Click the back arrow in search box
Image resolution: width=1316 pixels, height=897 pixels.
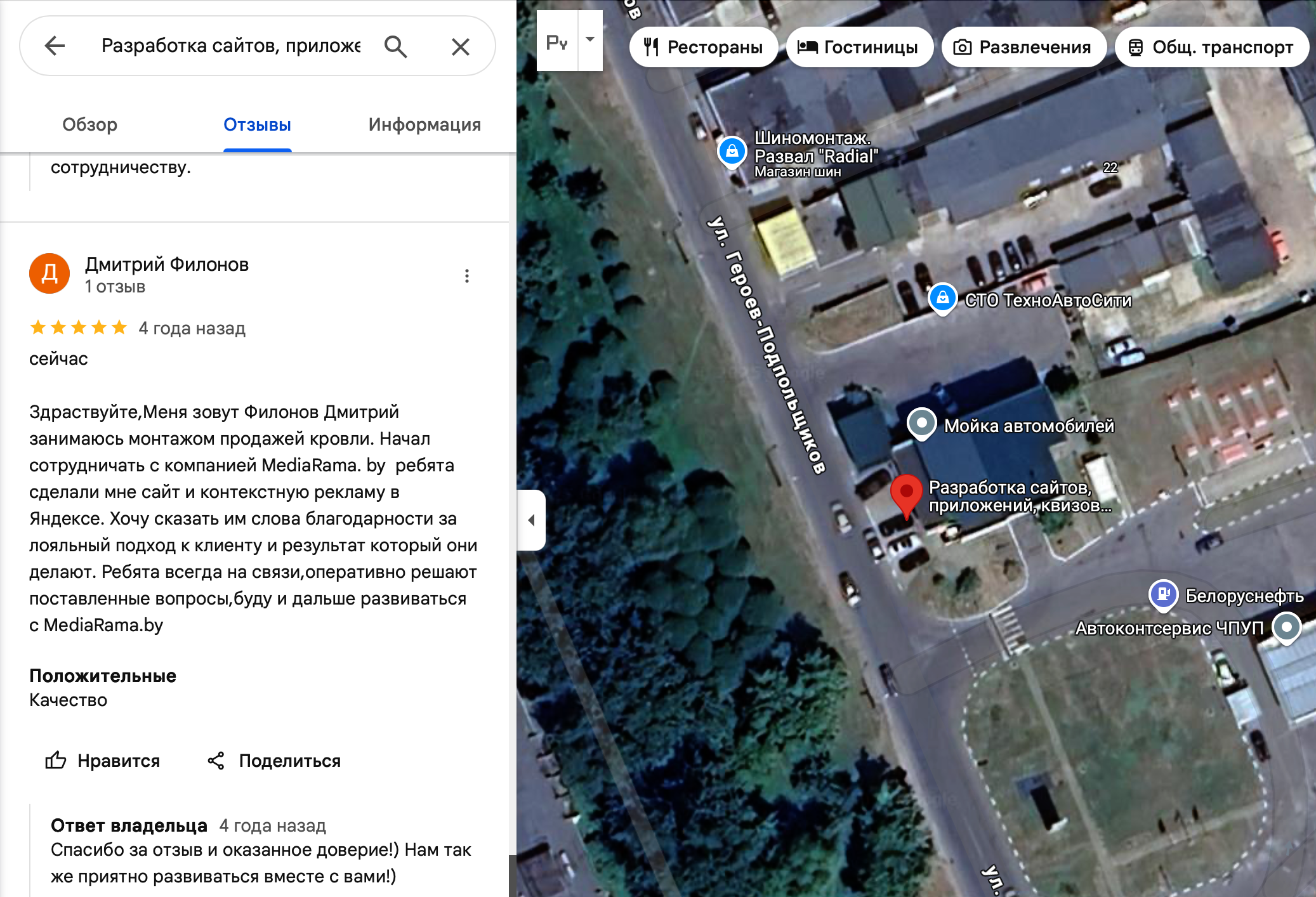tap(55, 46)
